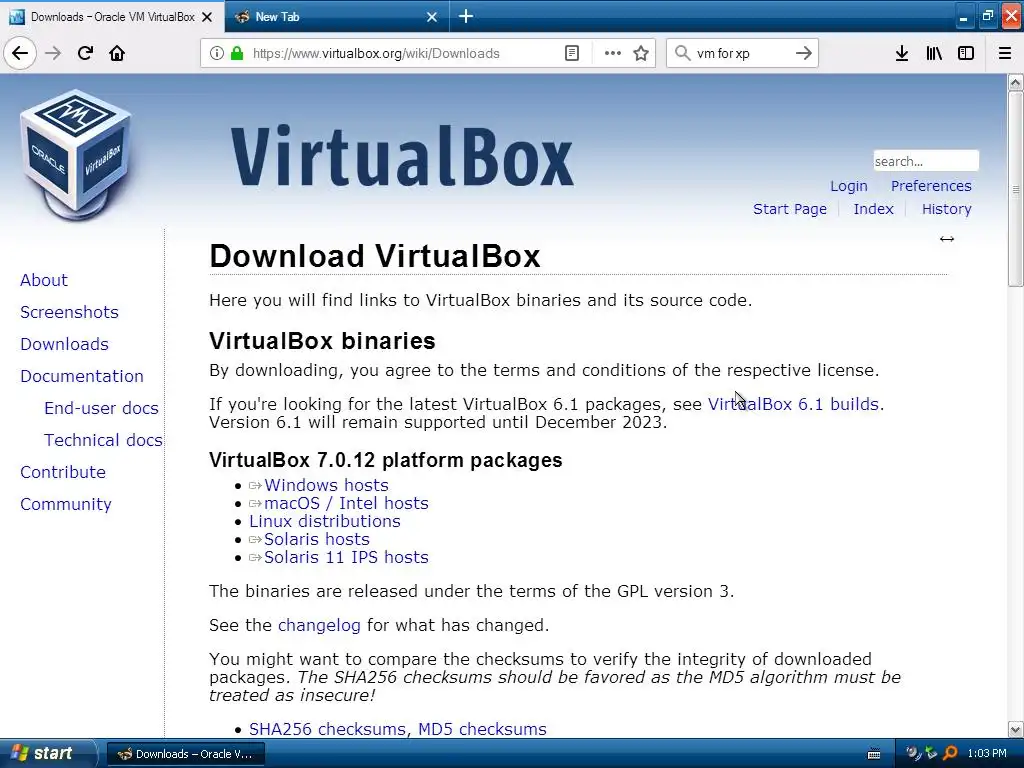This screenshot has height=768, width=1024.
Task: Download the Windows hosts package
Action: [x=326, y=485]
